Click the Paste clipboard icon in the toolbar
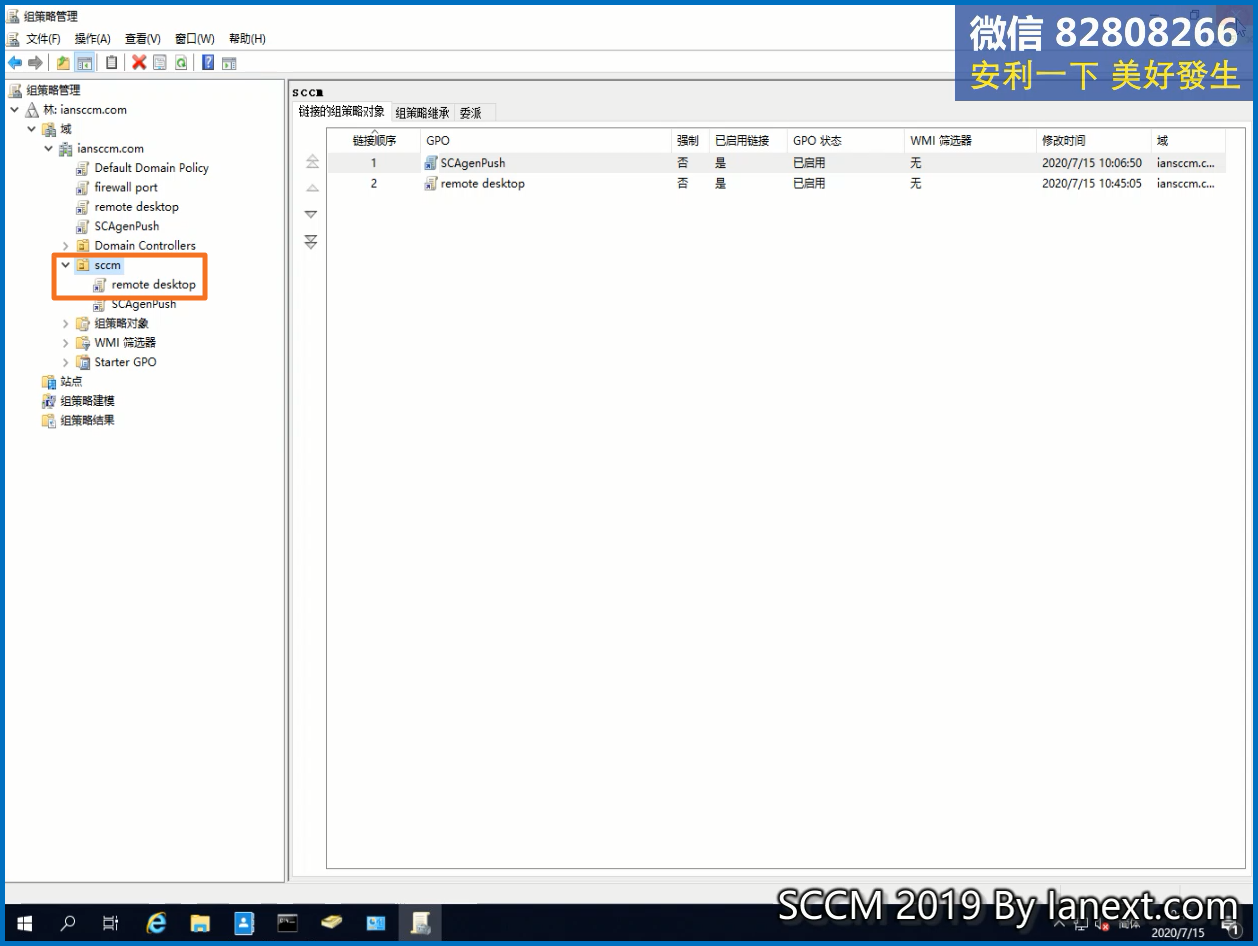The image size is (1258, 946). tap(112, 63)
